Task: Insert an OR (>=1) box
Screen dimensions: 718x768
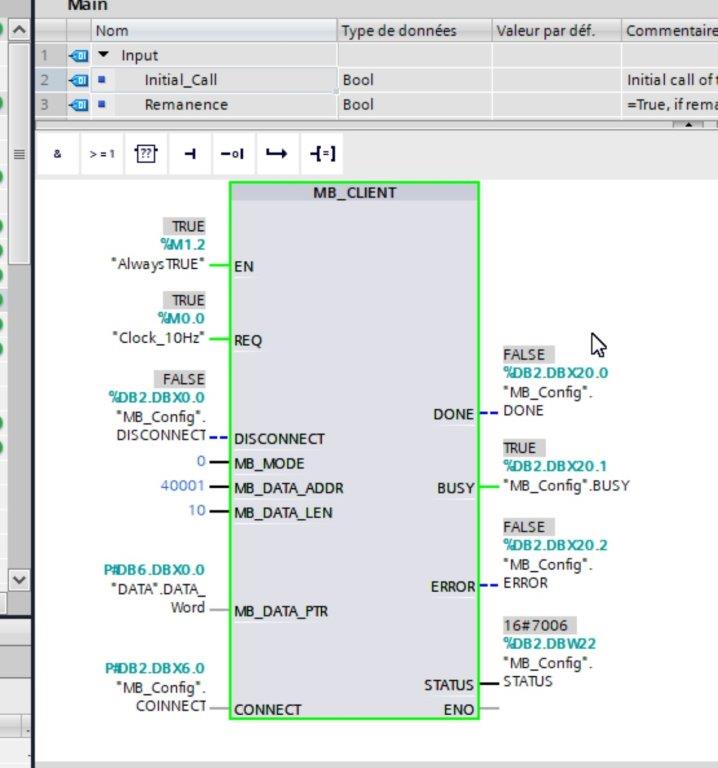Action: pos(102,154)
